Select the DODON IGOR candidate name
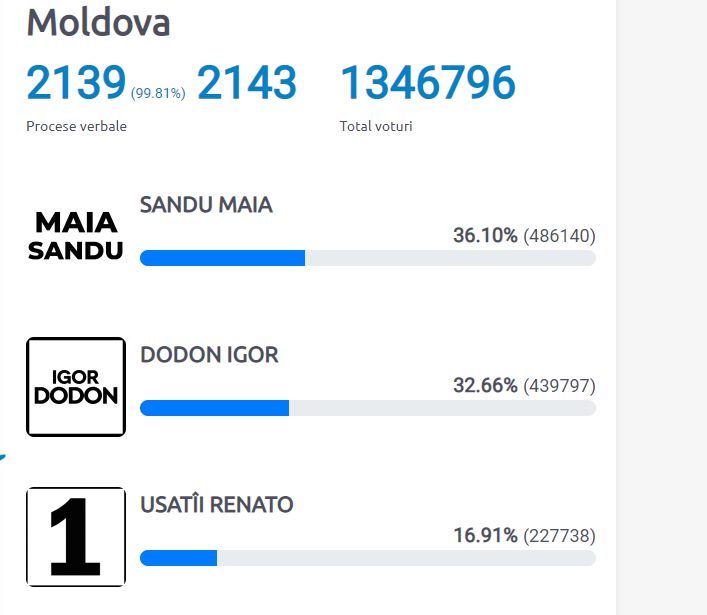 point(209,355)
